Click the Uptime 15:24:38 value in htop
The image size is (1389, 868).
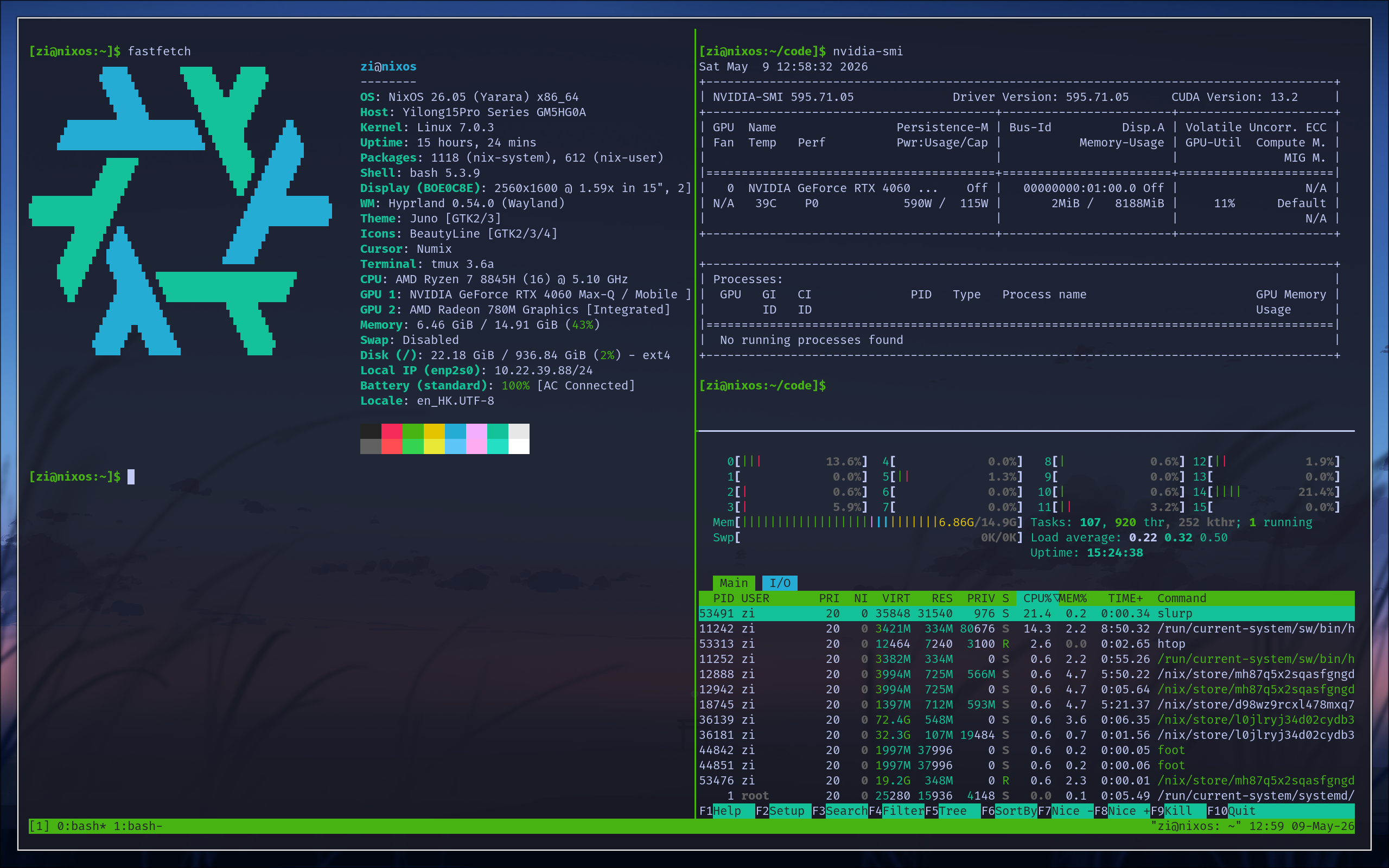[1115, 552]
